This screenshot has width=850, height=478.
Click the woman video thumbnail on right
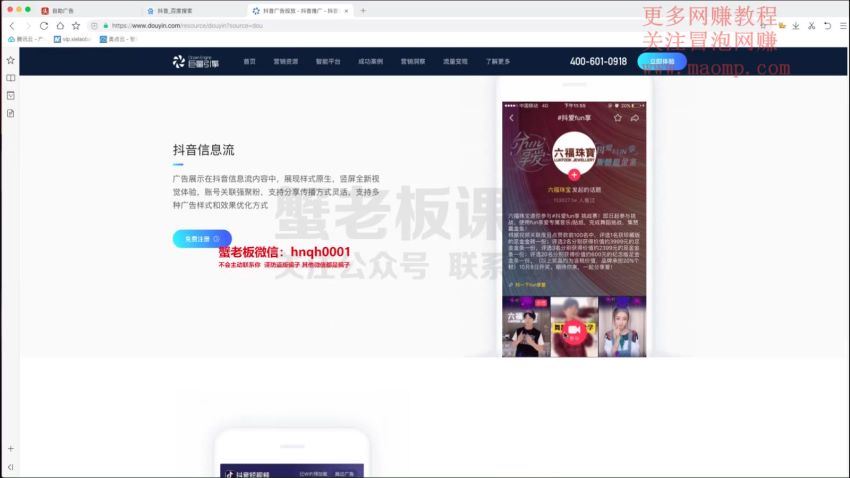(x=622, y=327)
